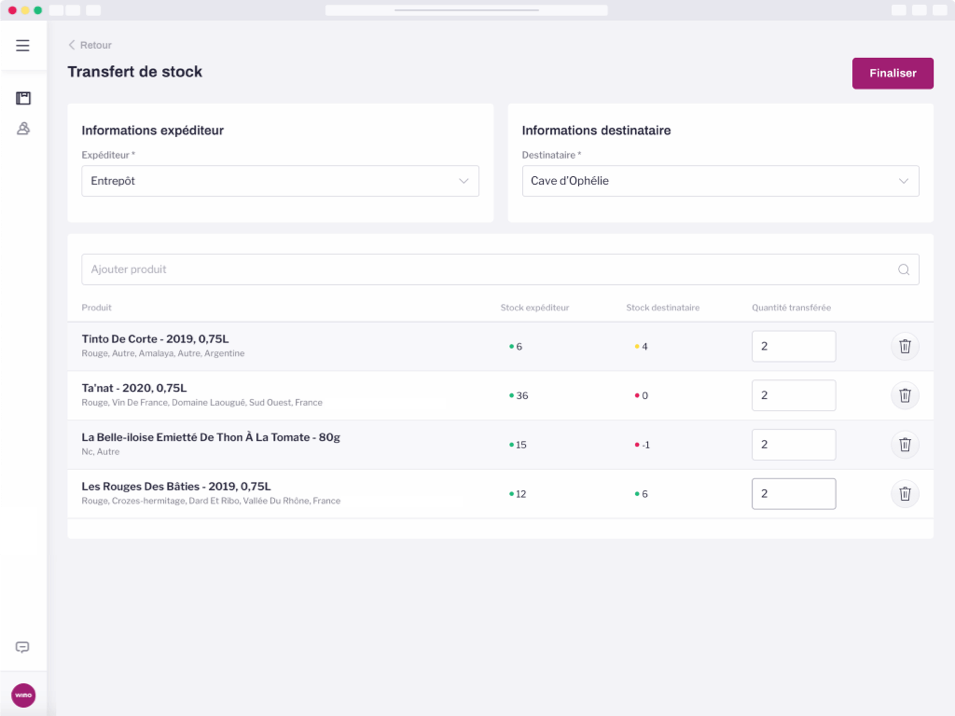The height and width of the screenshot is (716, 955).
Task: Remove Les Rouges Des Bâties via trash icon
Action: click(x=904, y=493)
